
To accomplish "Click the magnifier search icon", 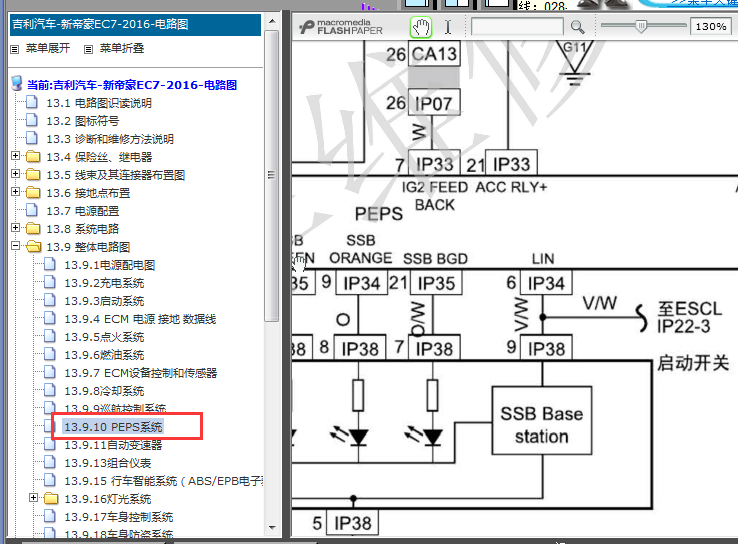I will click(578, 27).
